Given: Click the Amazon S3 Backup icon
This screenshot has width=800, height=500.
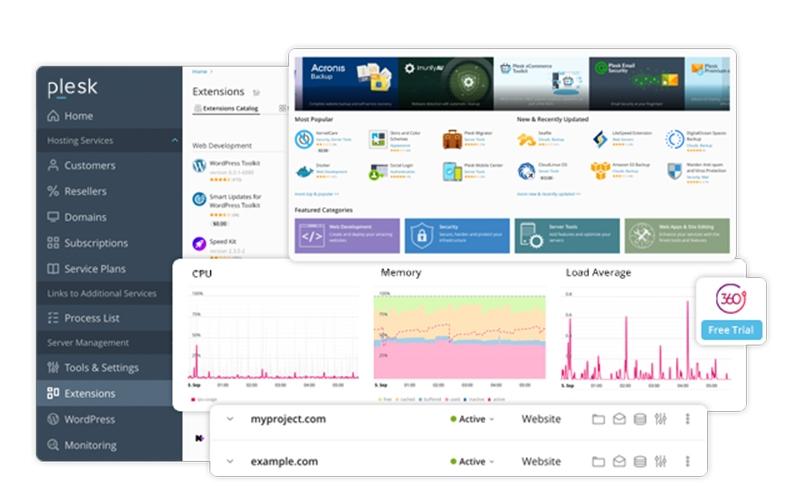Looking at the screenshot, I should tap(600, 171).
